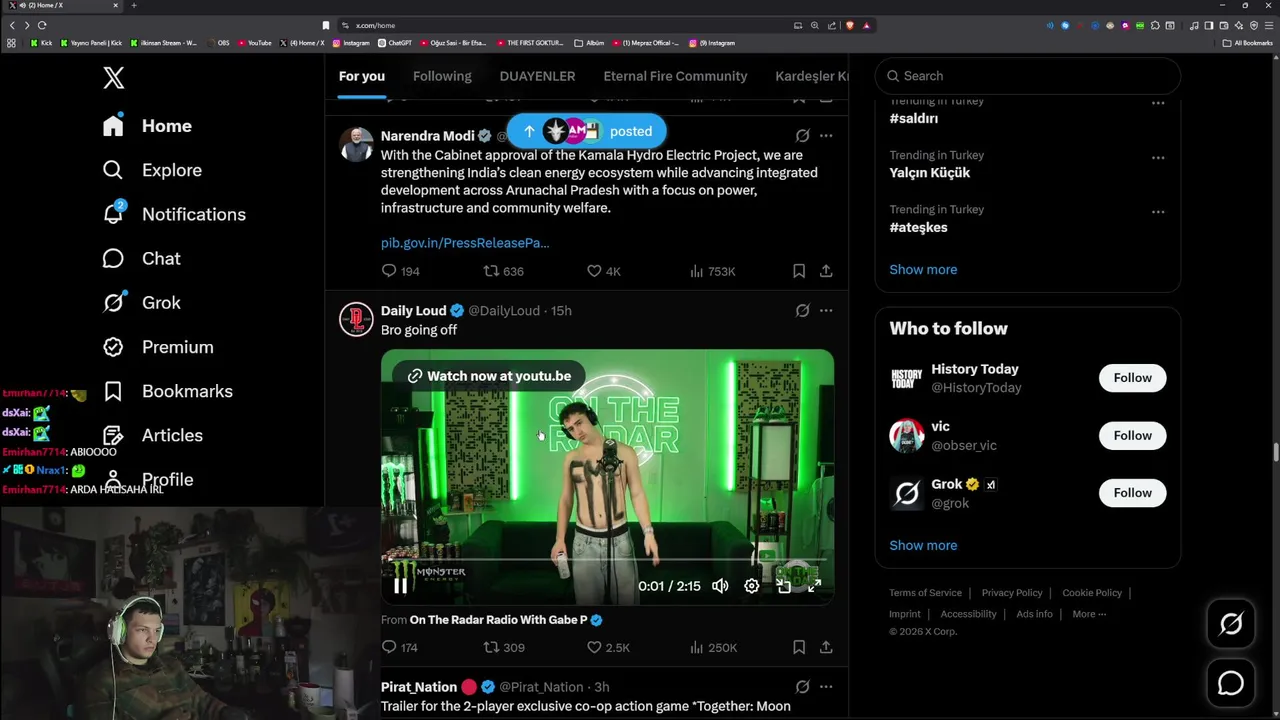The width and height of the screenshot is (1280, 720).
Task: Switch to the Following tab
Action: click(x=442, y=76)
